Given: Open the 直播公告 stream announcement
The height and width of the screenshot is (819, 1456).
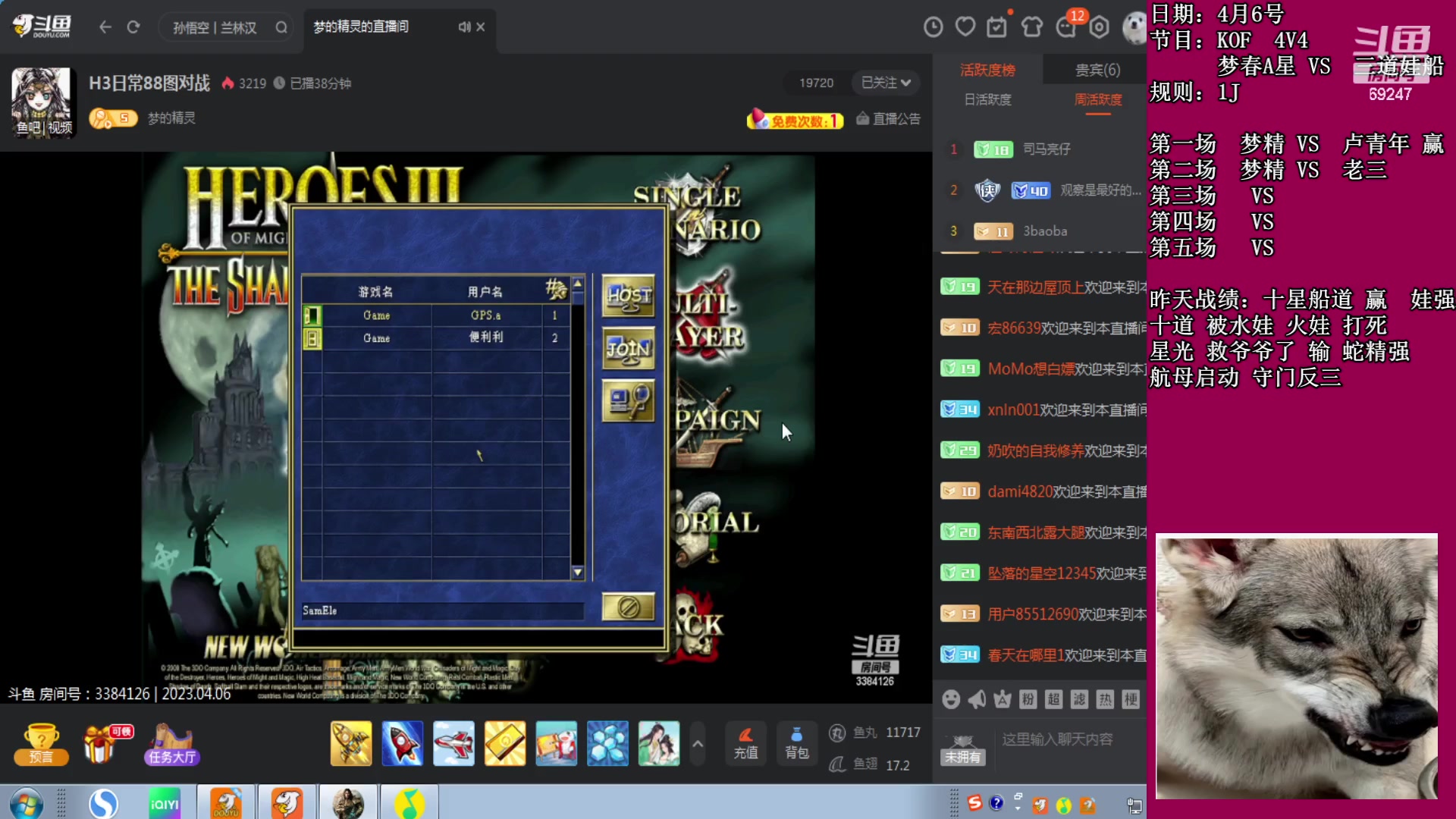Looking at the screenshot, I should (888, 119).
